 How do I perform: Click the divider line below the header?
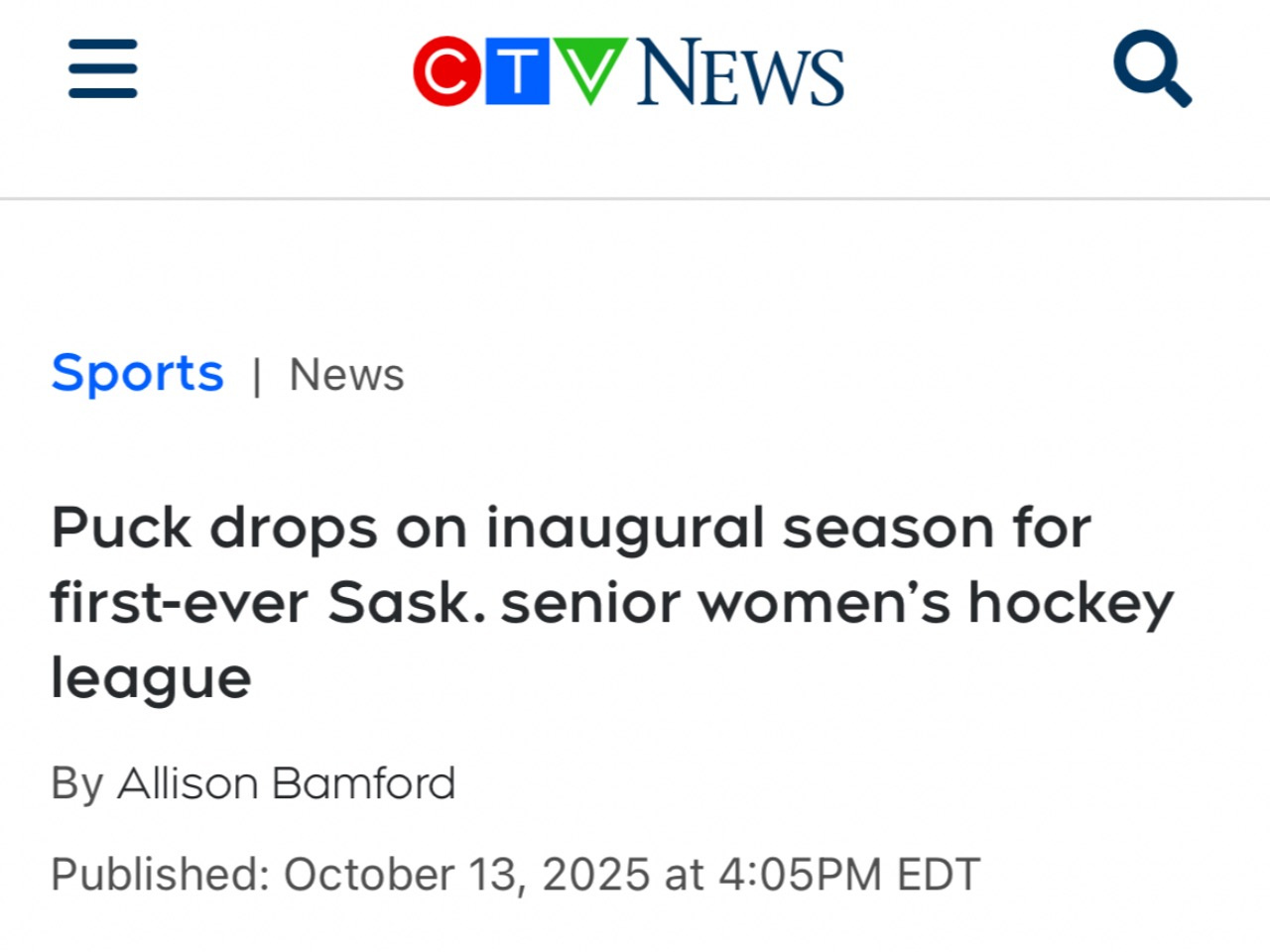click(635, 198)
